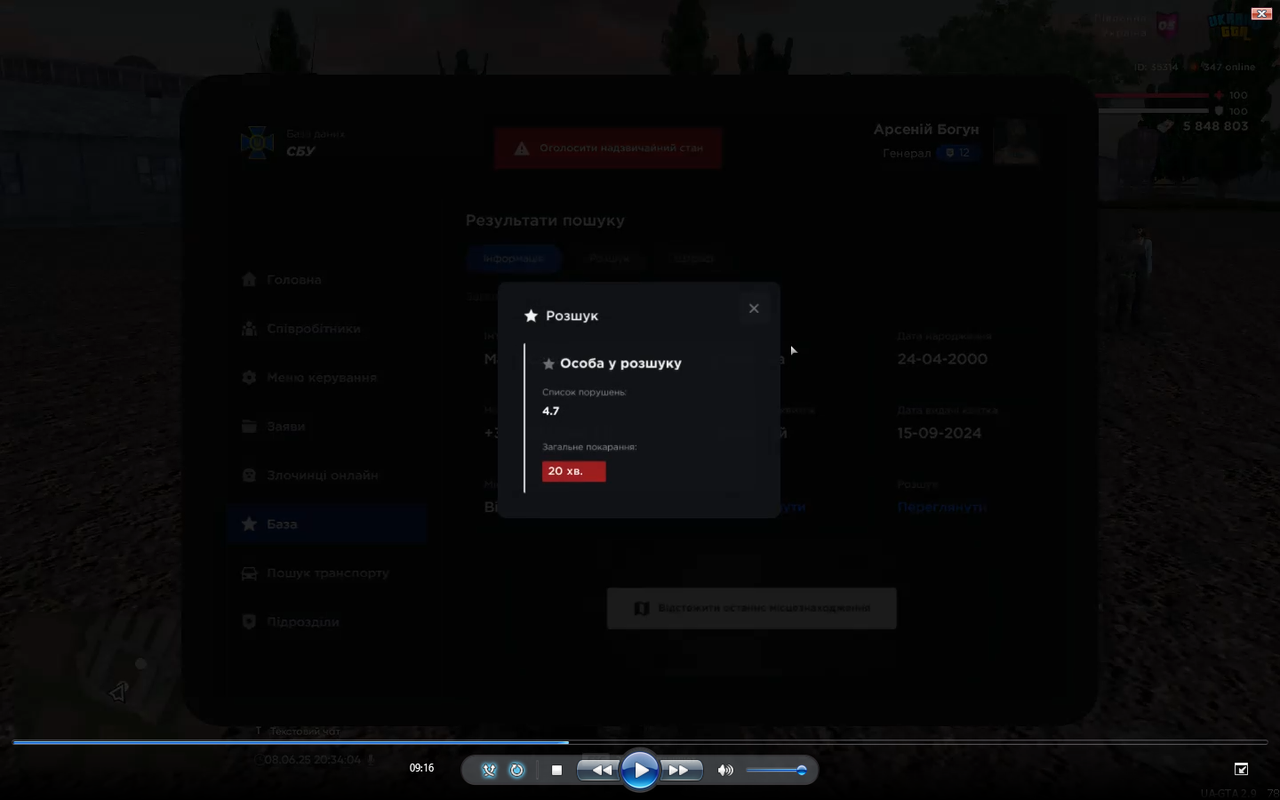Stop video playback
Screen dimensions: 1280x800
557,770
